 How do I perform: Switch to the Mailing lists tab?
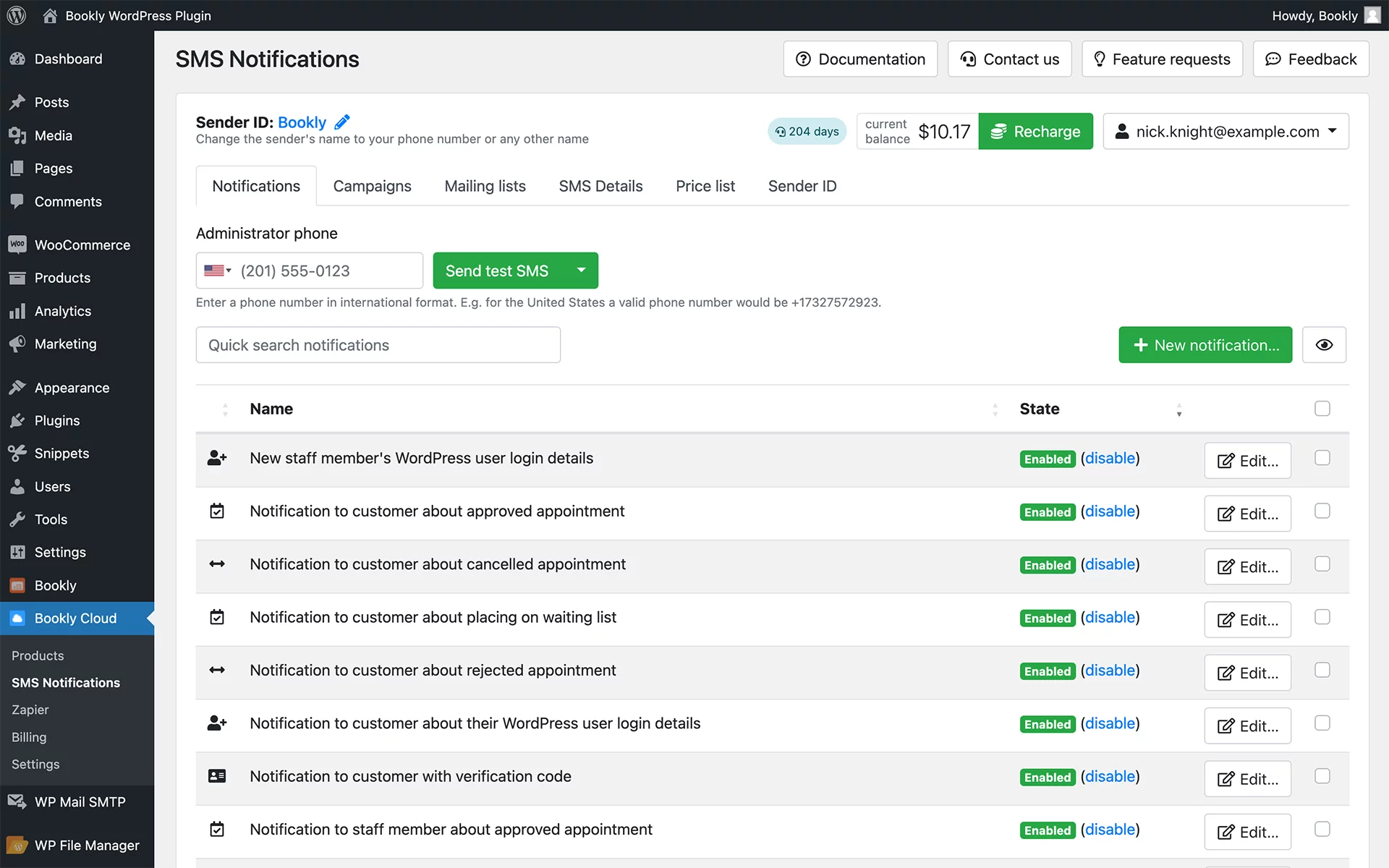485,186
